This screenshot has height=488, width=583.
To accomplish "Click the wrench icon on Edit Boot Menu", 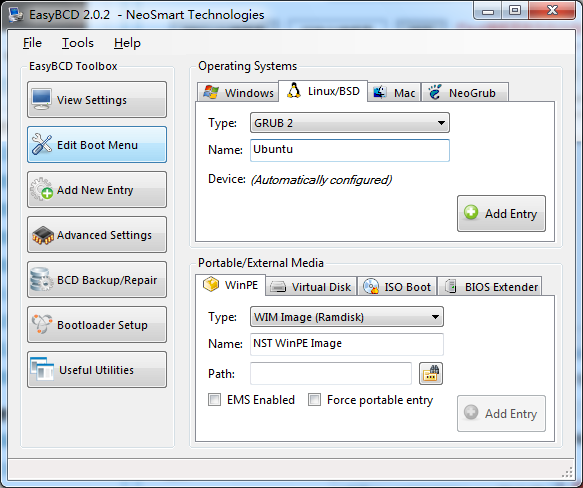I will pos(42,144).
